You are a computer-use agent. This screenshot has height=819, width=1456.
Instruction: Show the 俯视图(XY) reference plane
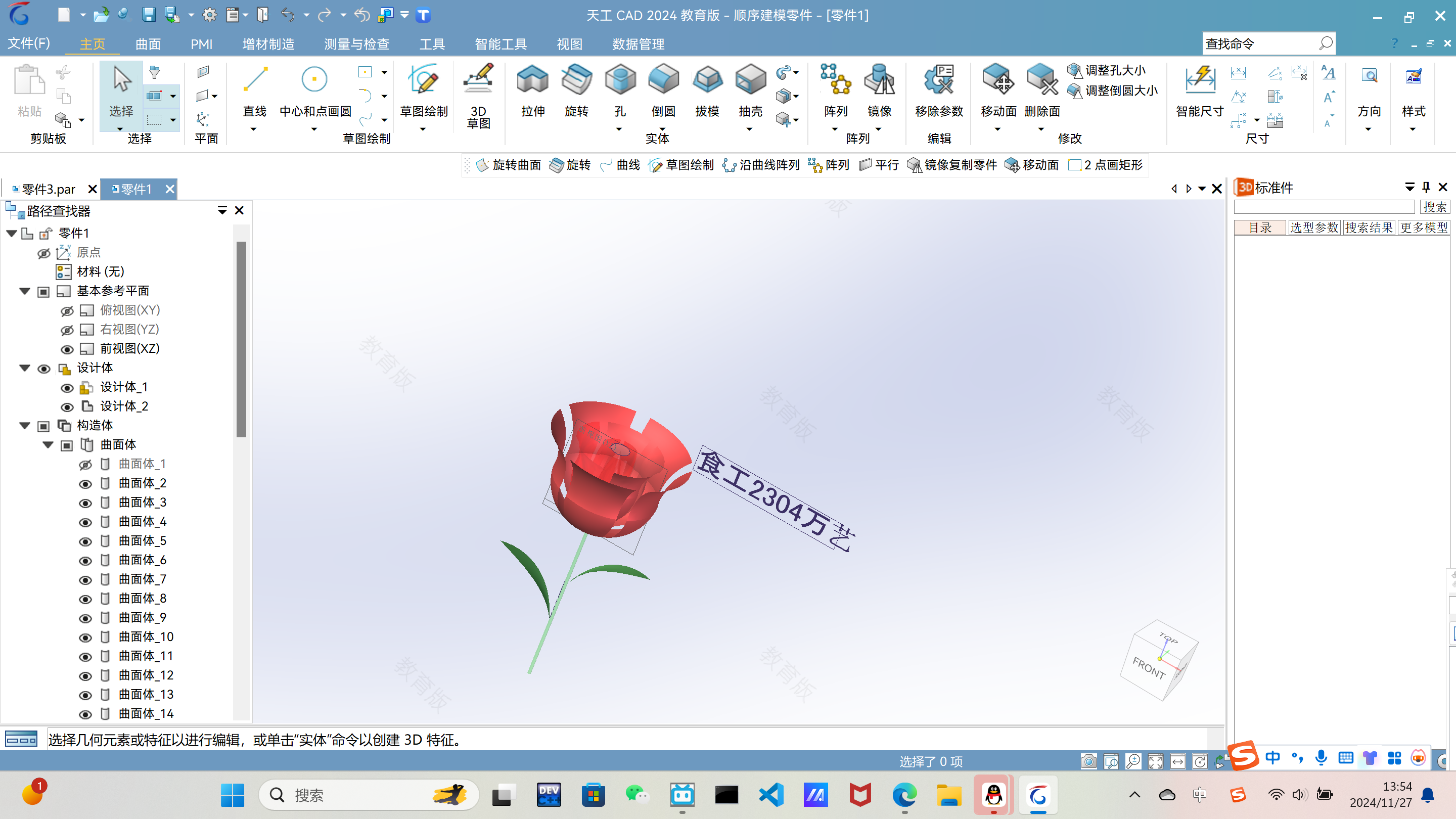pos(67,311)
